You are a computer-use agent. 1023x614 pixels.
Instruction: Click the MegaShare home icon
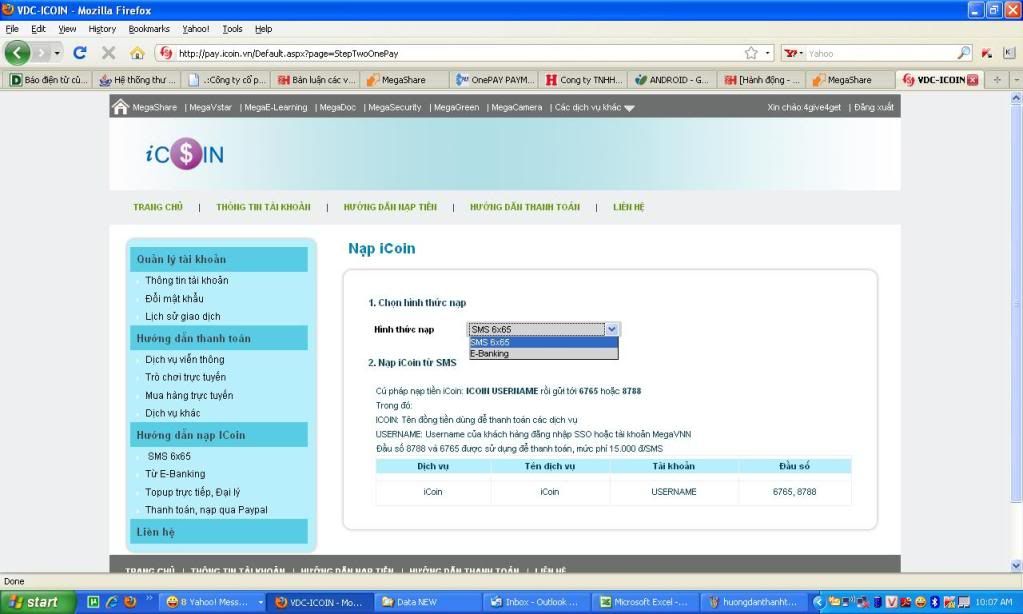point(121,107)
